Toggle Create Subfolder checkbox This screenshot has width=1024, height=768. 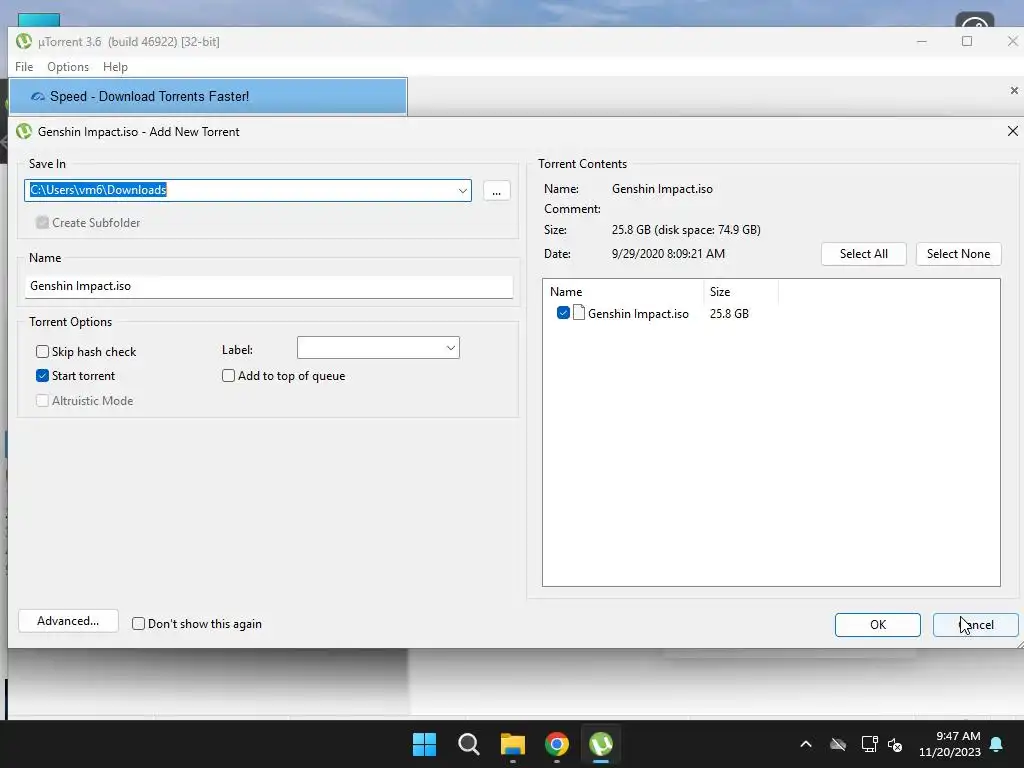tap(42, 223)
